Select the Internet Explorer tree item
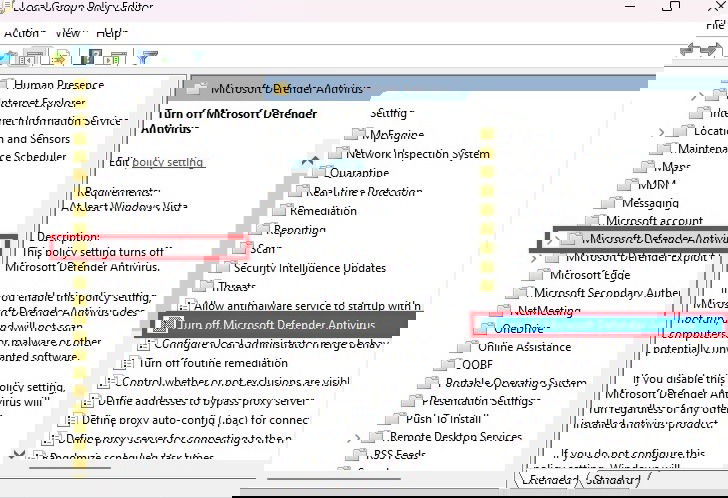Image resolution: width=728 pixels, height=498 pixels. point(42,103)
